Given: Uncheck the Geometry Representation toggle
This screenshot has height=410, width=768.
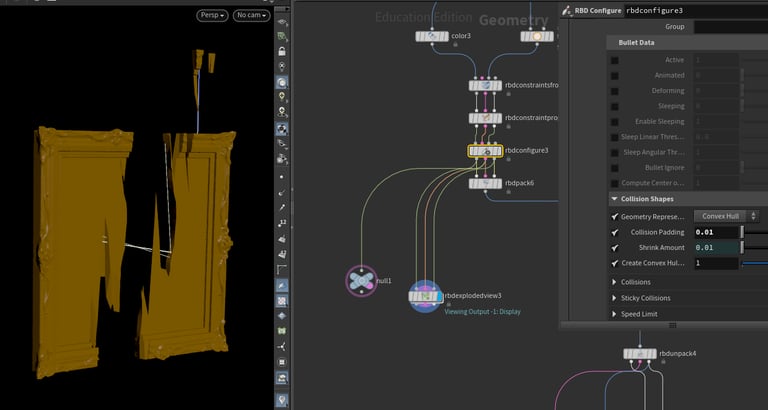Looking at the screenshot, I should tap(615, 217).
